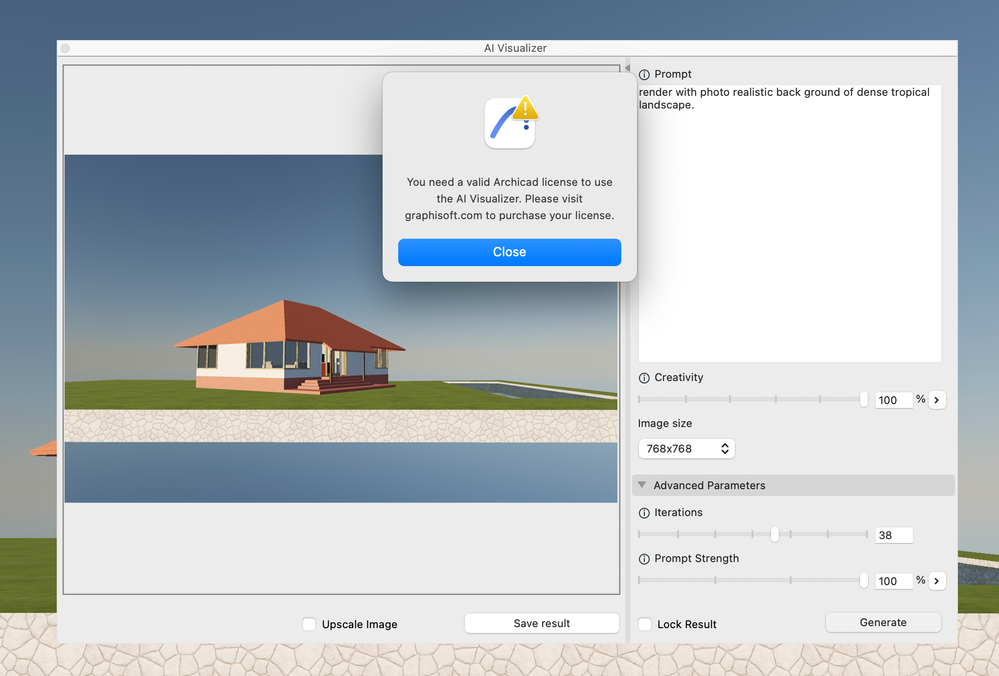Click the Creativity percentage value field
999x676 pixels.
click(894, 400)
